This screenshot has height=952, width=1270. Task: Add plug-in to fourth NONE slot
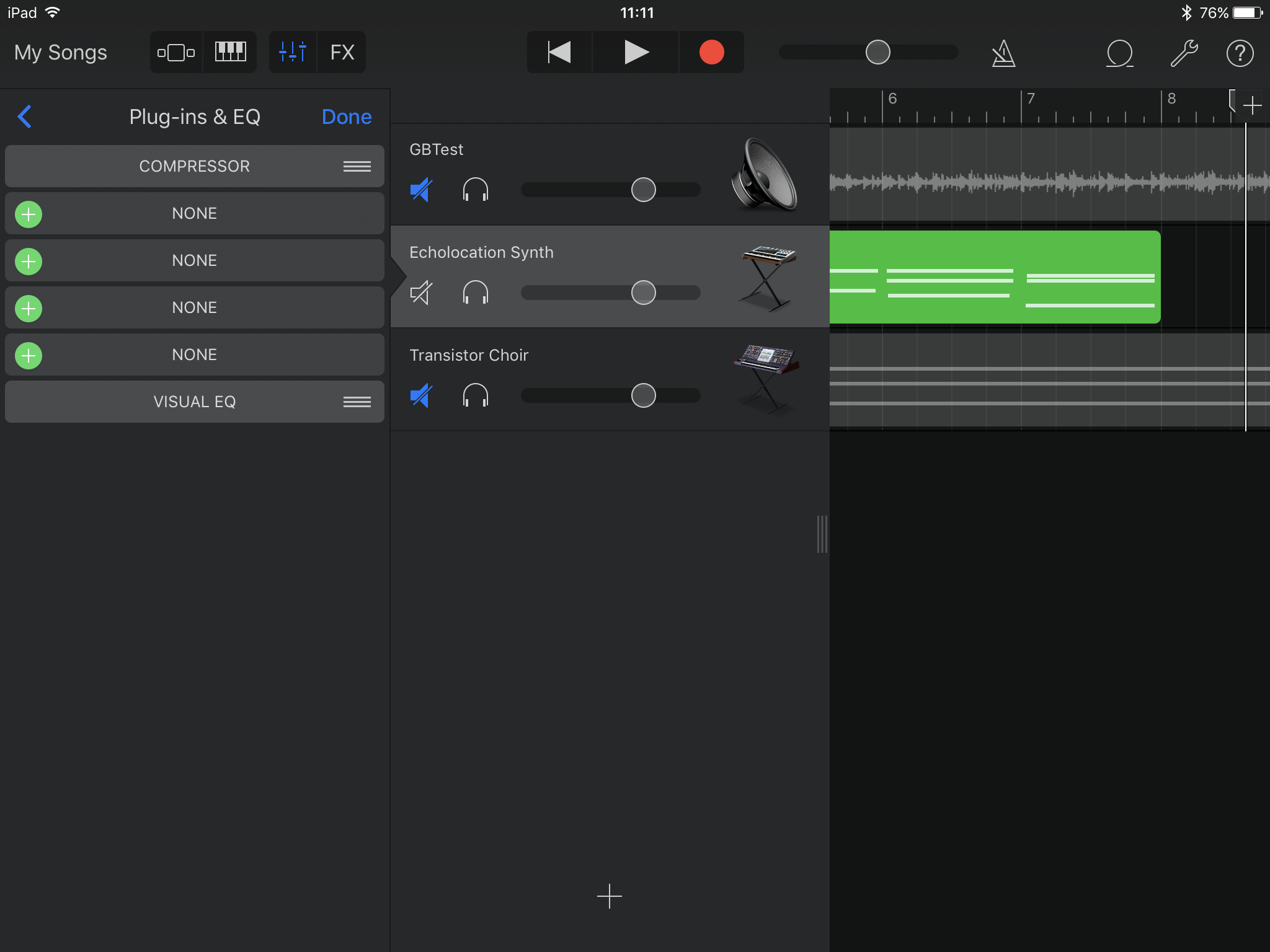29,356
